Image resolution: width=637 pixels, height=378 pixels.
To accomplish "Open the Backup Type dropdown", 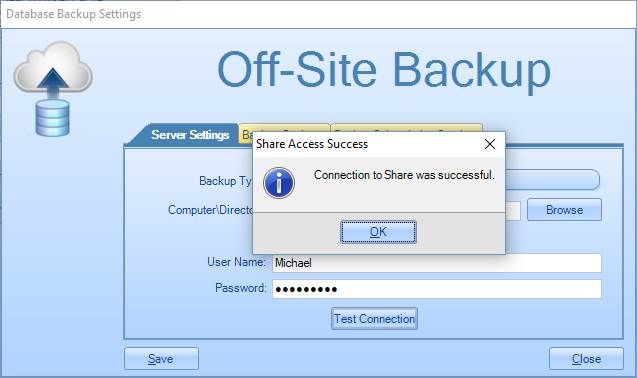I will click(x=552, y=180).
